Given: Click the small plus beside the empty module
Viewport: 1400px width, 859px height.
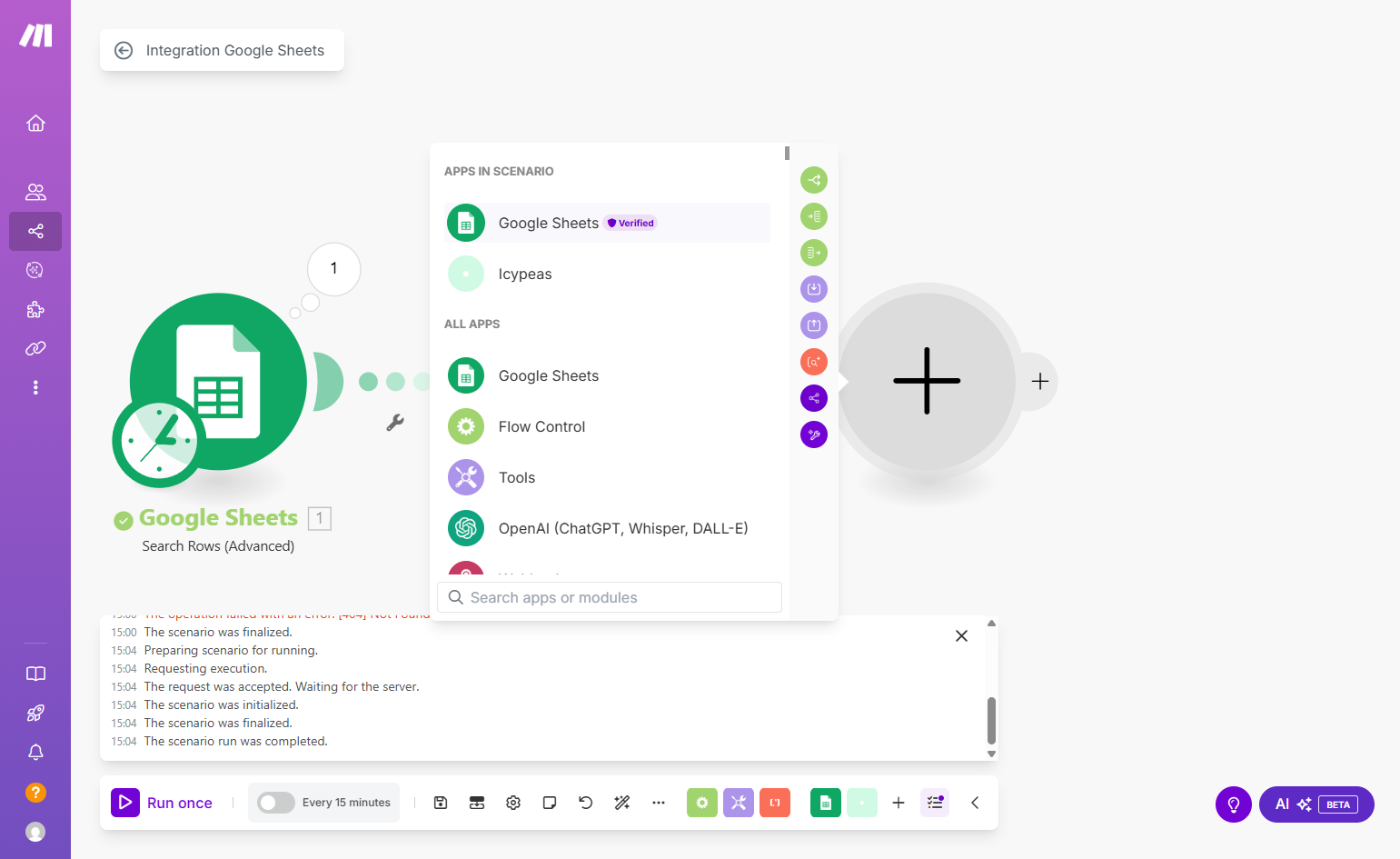Looking at the screenshot, I should pyautogui.click(x=1040, y=382).
